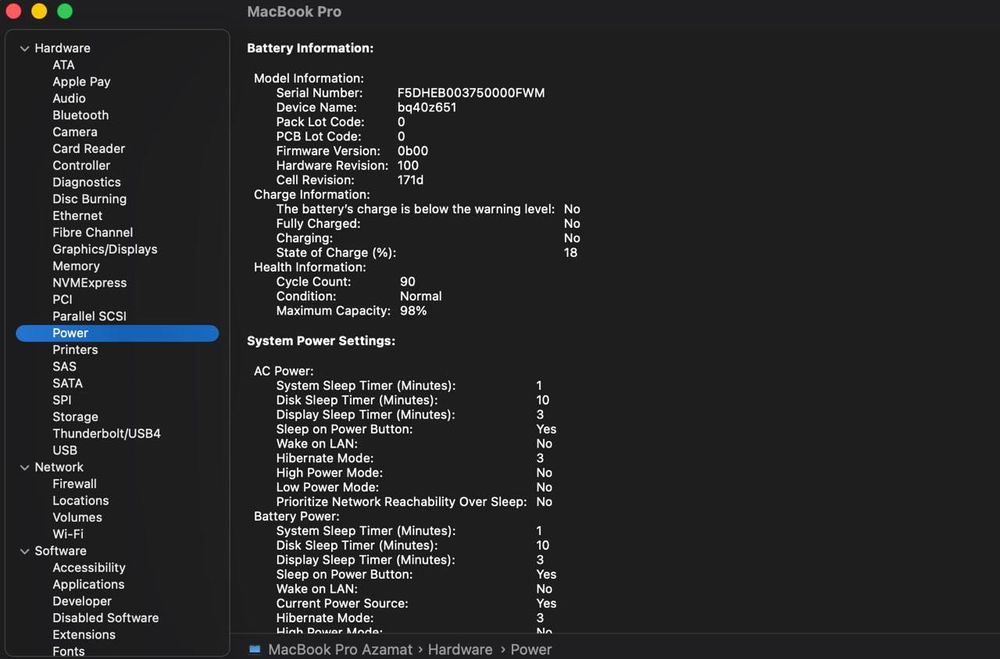Collapse the Hardware section chevron
The width and height of the screenshot is (1000, 659).
25,48
